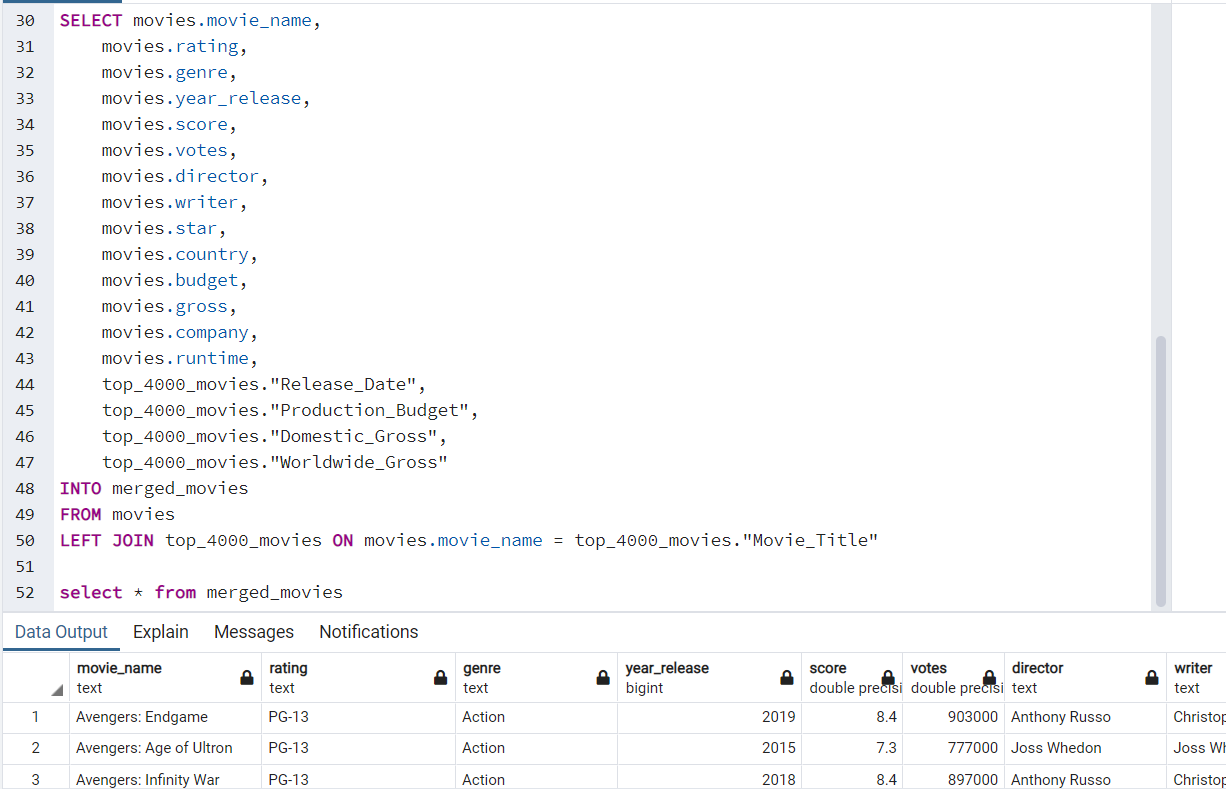Select the movie_name column header
Screen dimensions: 1226x789
(x=165, y=677)
